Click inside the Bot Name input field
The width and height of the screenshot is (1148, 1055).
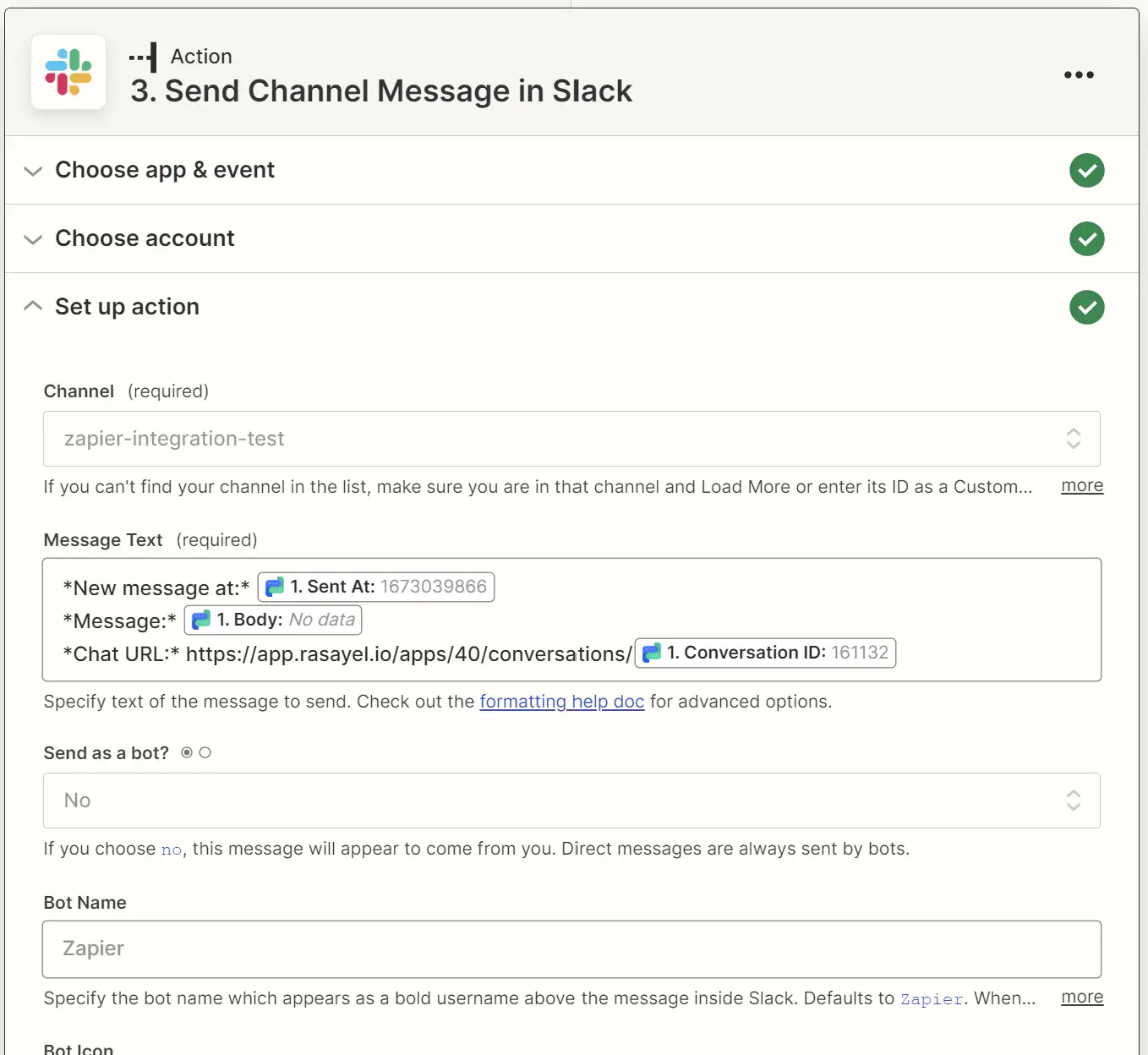(x=571, y=948)
